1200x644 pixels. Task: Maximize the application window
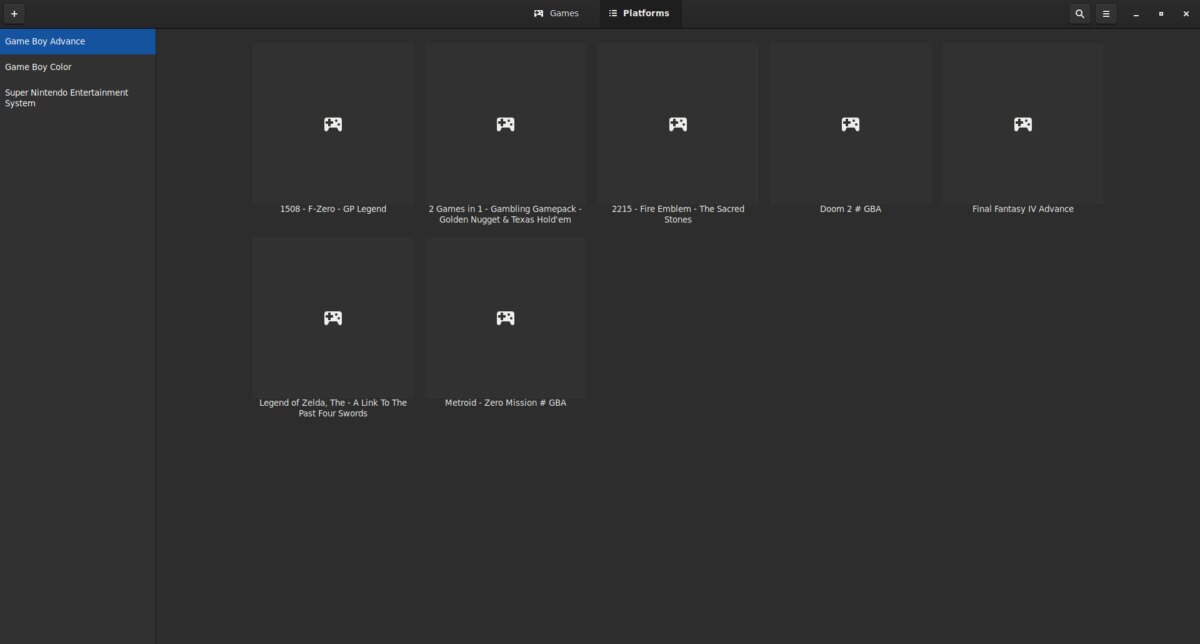(x=1161, y=14)
